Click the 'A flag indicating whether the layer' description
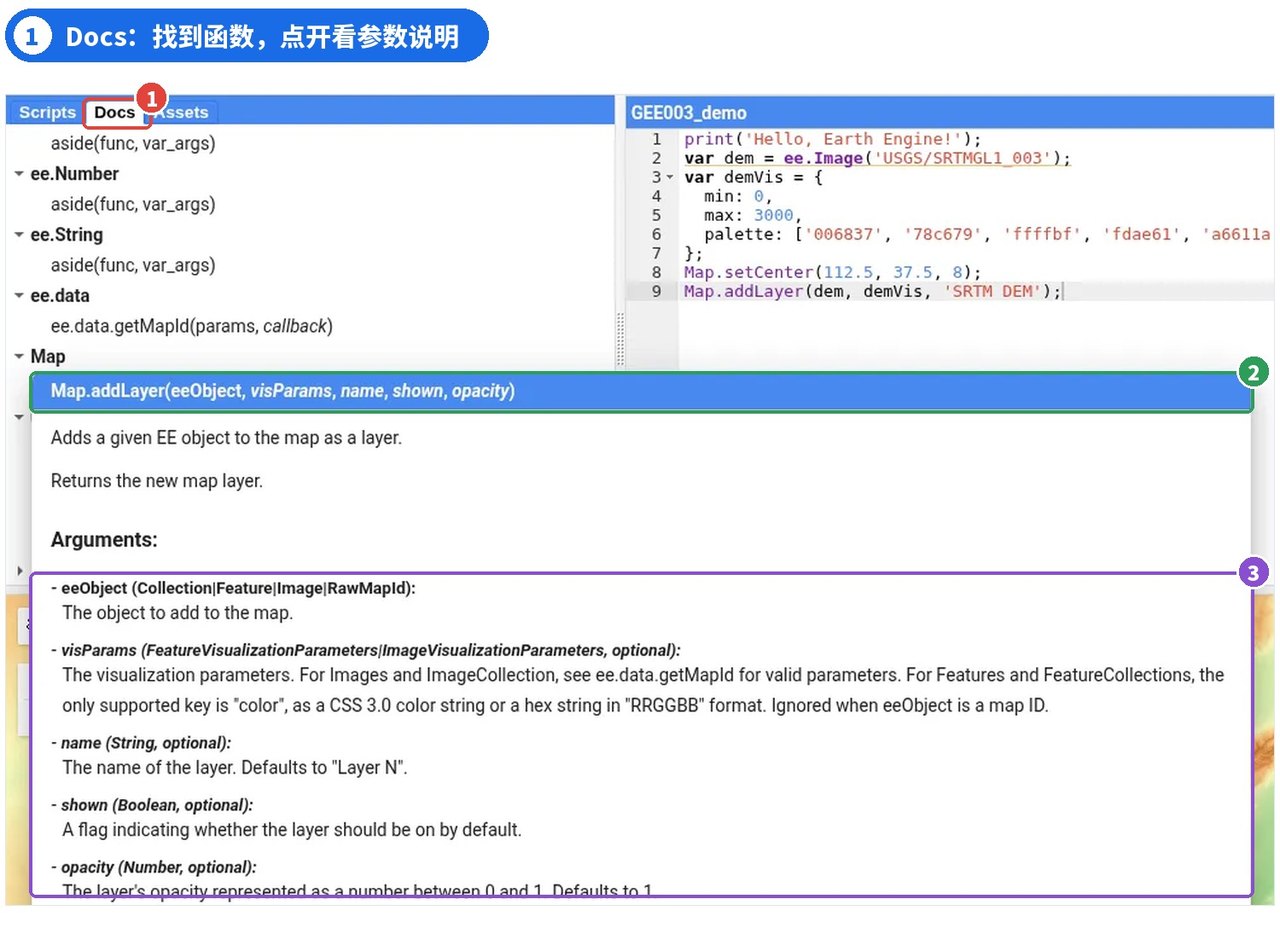This screenshot has width=1280, height=928. click(x=292, y=830)
